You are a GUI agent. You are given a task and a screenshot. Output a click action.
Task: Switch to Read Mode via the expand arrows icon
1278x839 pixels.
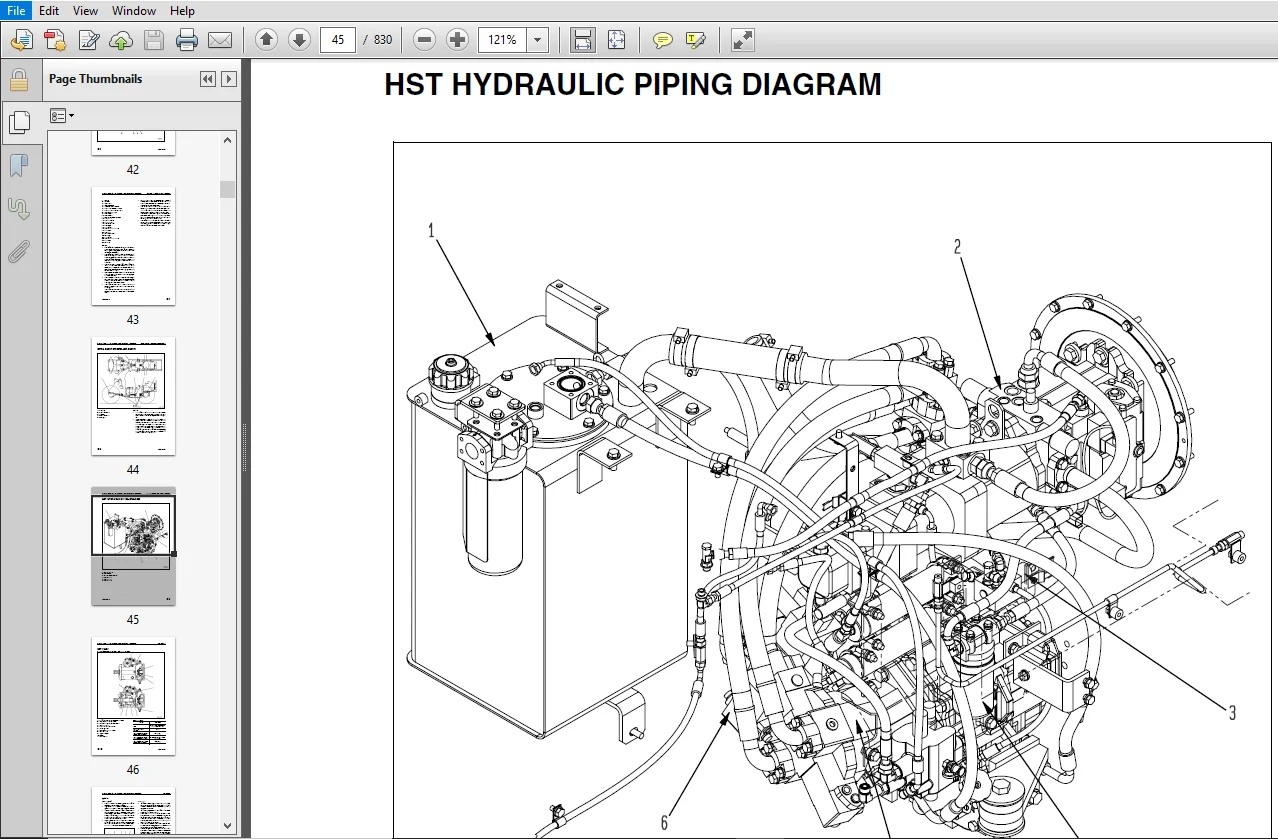tap(742, 40)
